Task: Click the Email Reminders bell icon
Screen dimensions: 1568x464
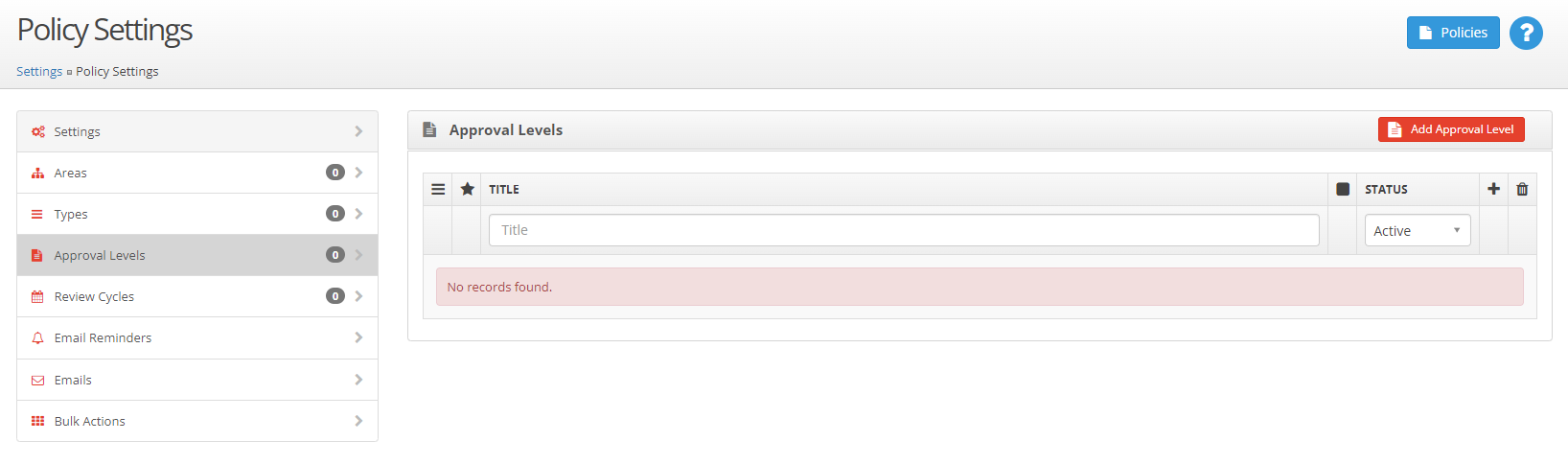Action: [37, 338]
